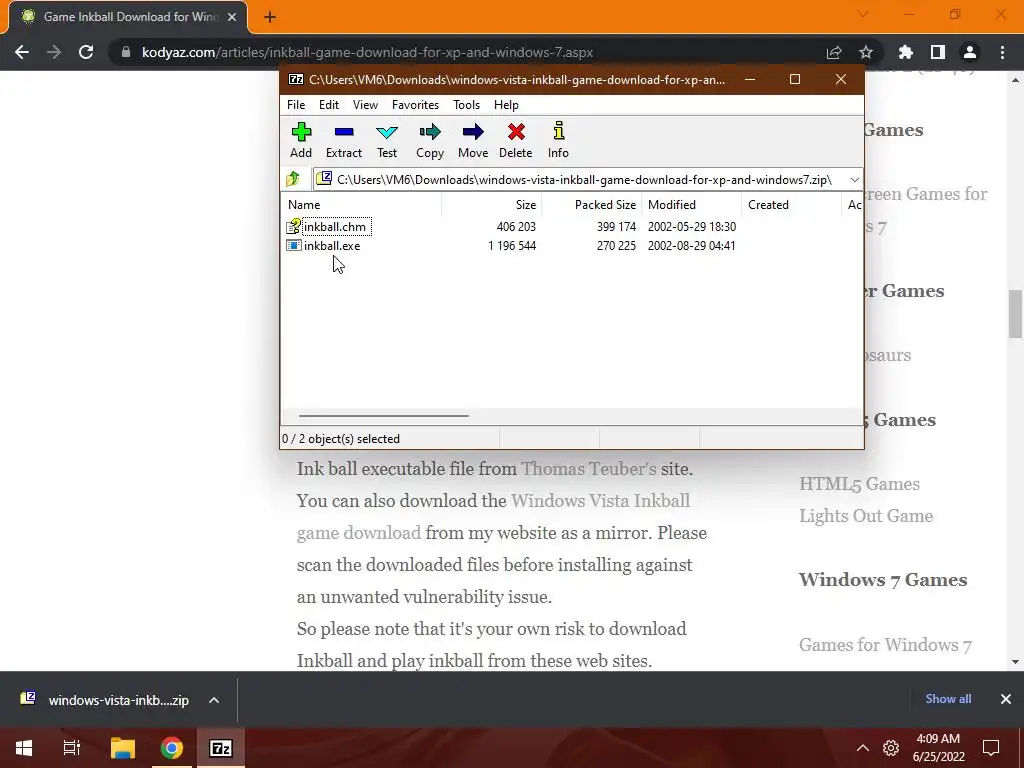Switch to Chrome taskbar icon
The image size is (1024, 768).
[x=172, y=748]
